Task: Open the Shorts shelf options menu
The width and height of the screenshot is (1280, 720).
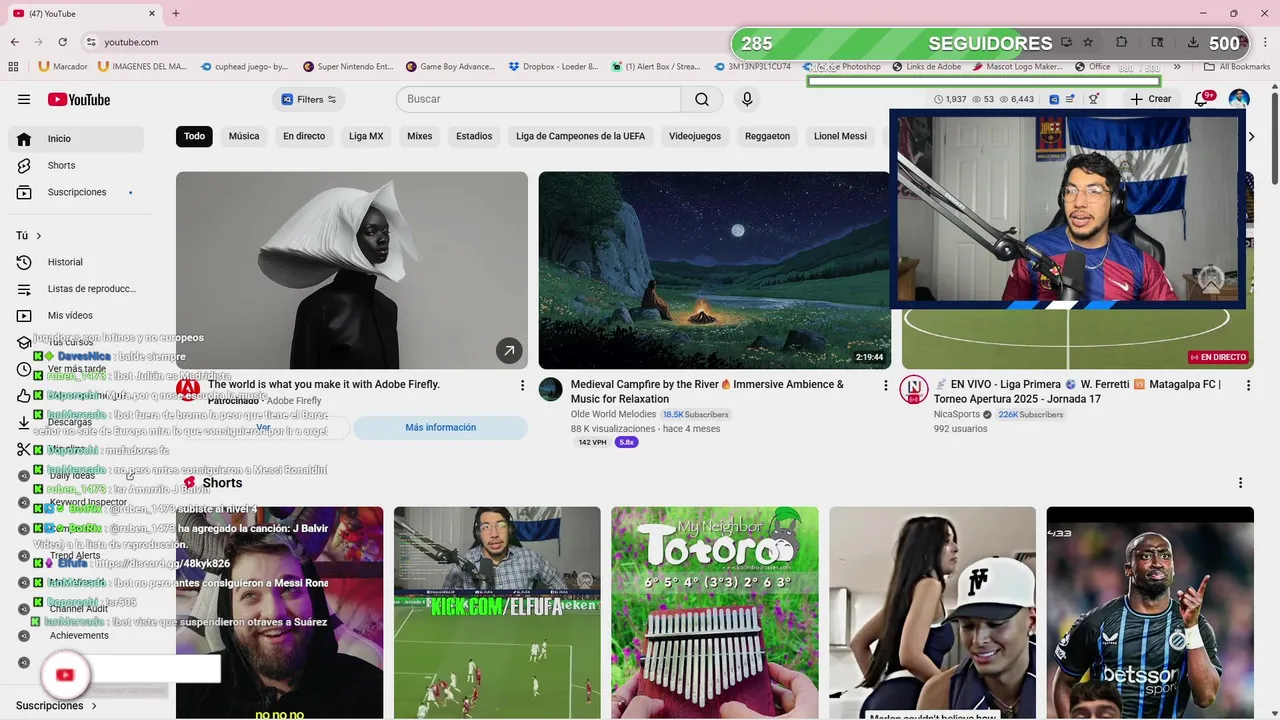Action: click(1240, 483)
